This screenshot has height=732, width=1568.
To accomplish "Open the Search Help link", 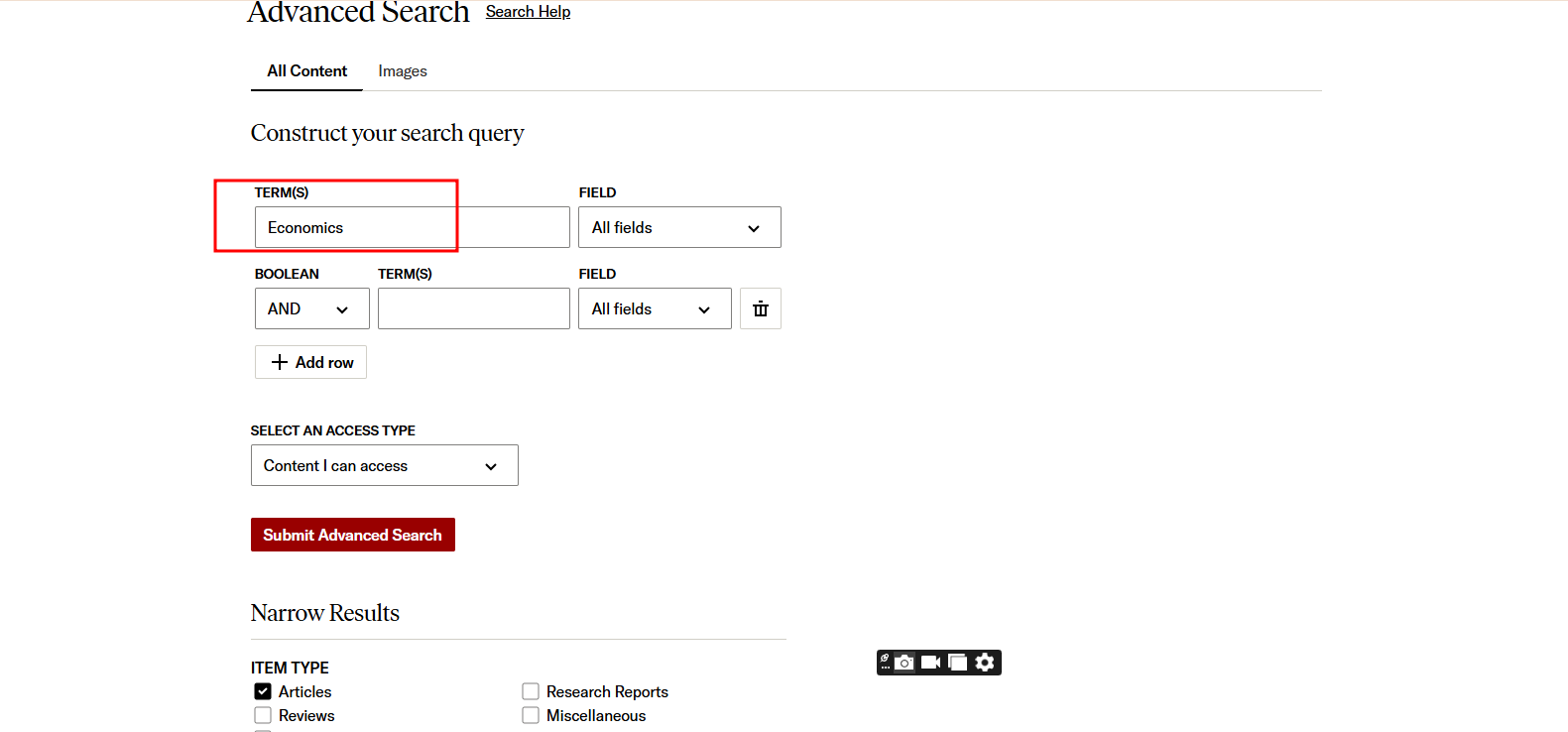I will 528,12.
